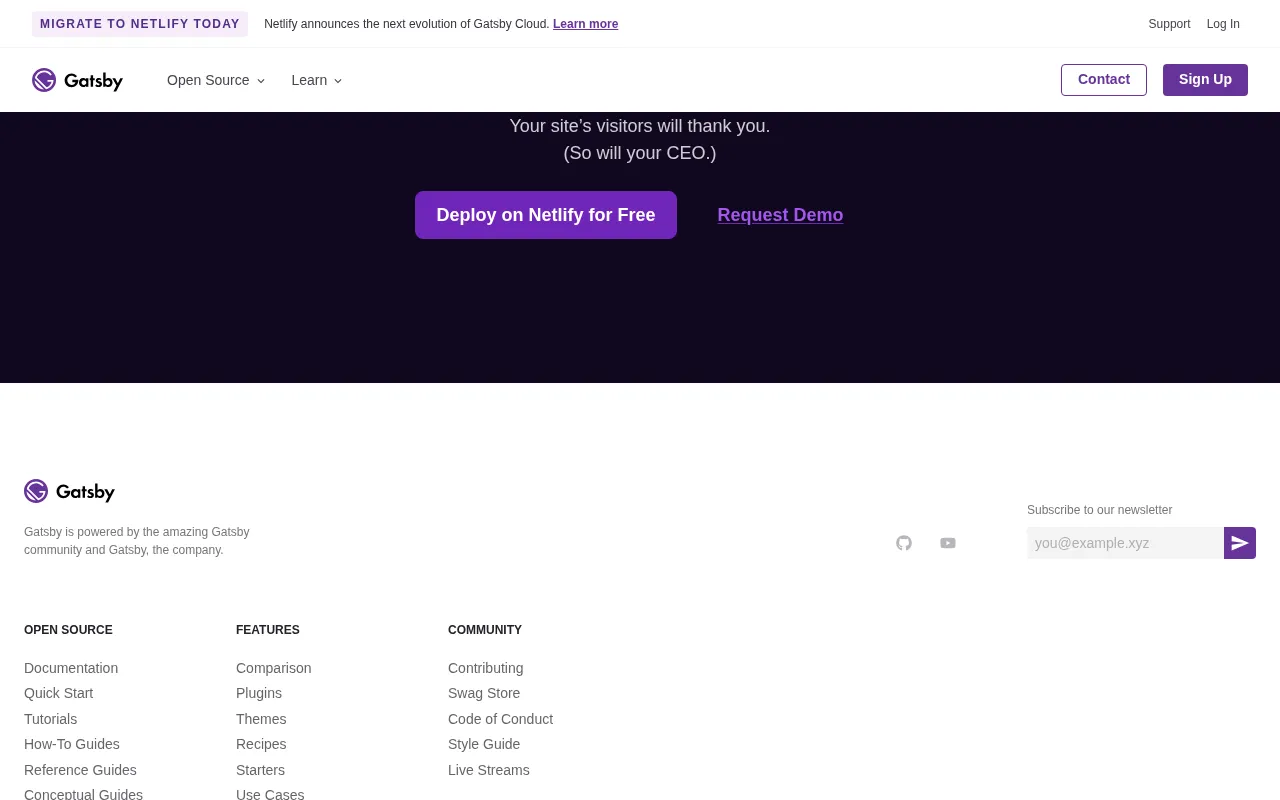Open the Support link
This screenshot has width=1280, height=800.
click(x=1169, y=24)
